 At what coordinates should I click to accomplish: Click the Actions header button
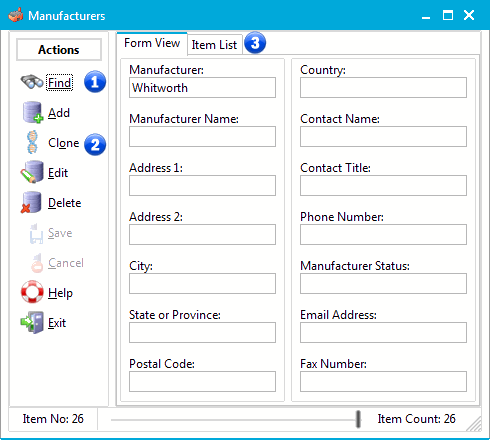tap(59, 50)
